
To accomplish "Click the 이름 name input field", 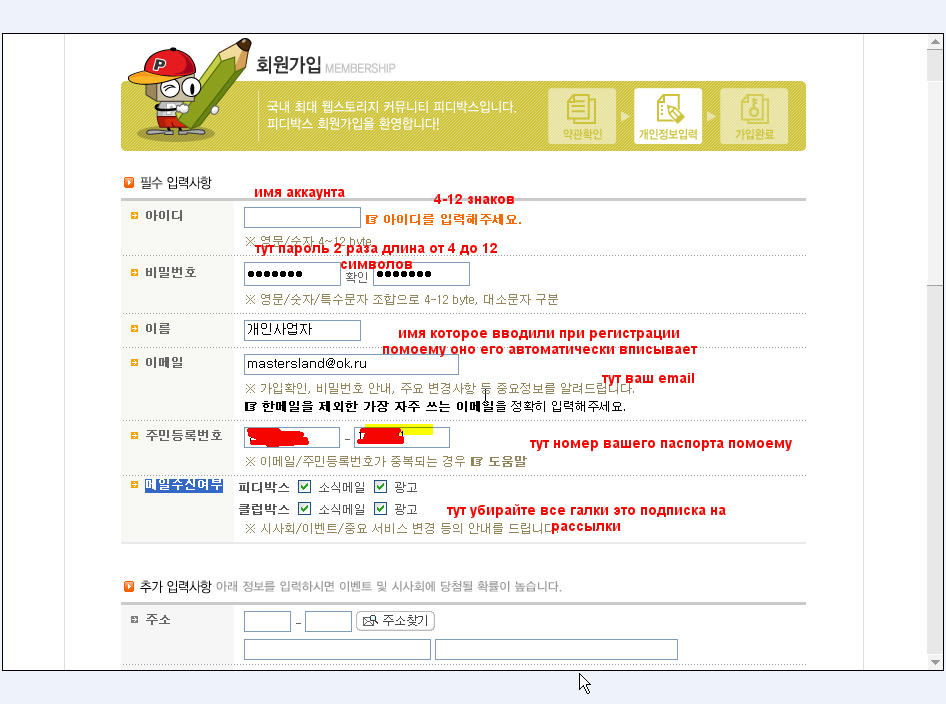I will [x=302, y=330].
